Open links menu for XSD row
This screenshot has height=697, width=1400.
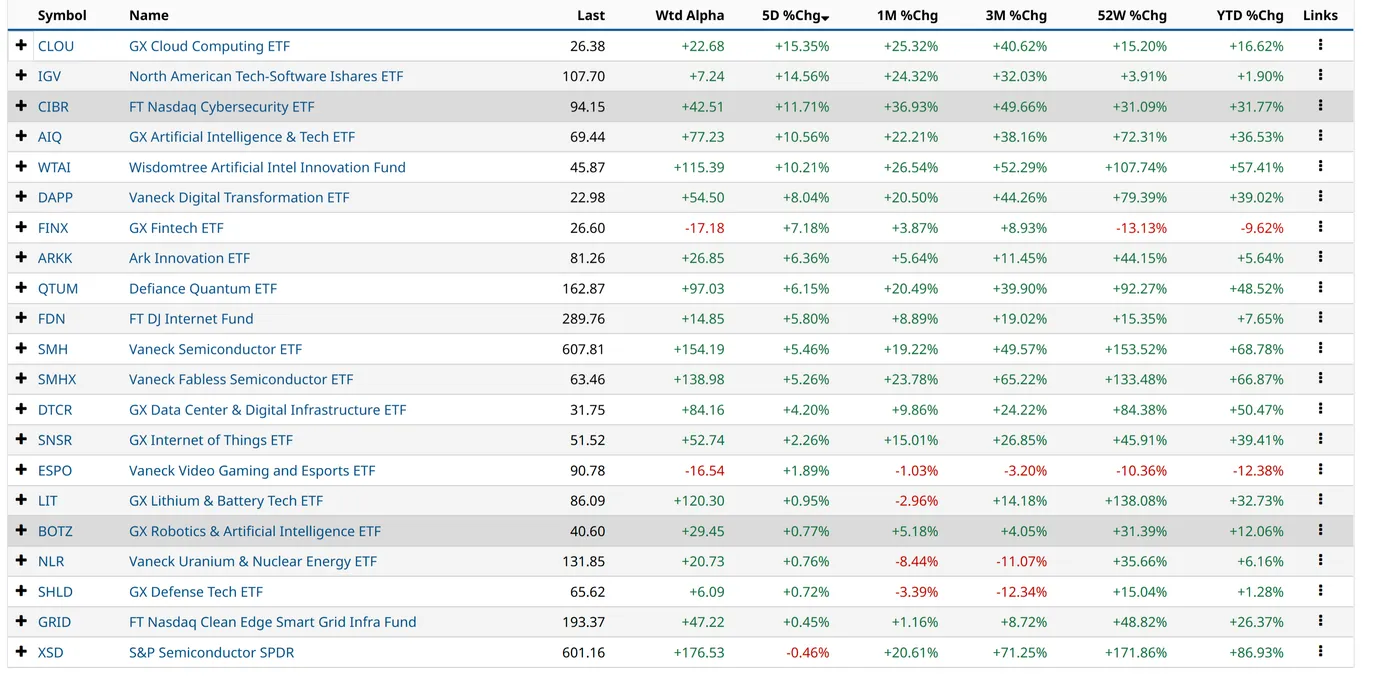[1320, 651]
